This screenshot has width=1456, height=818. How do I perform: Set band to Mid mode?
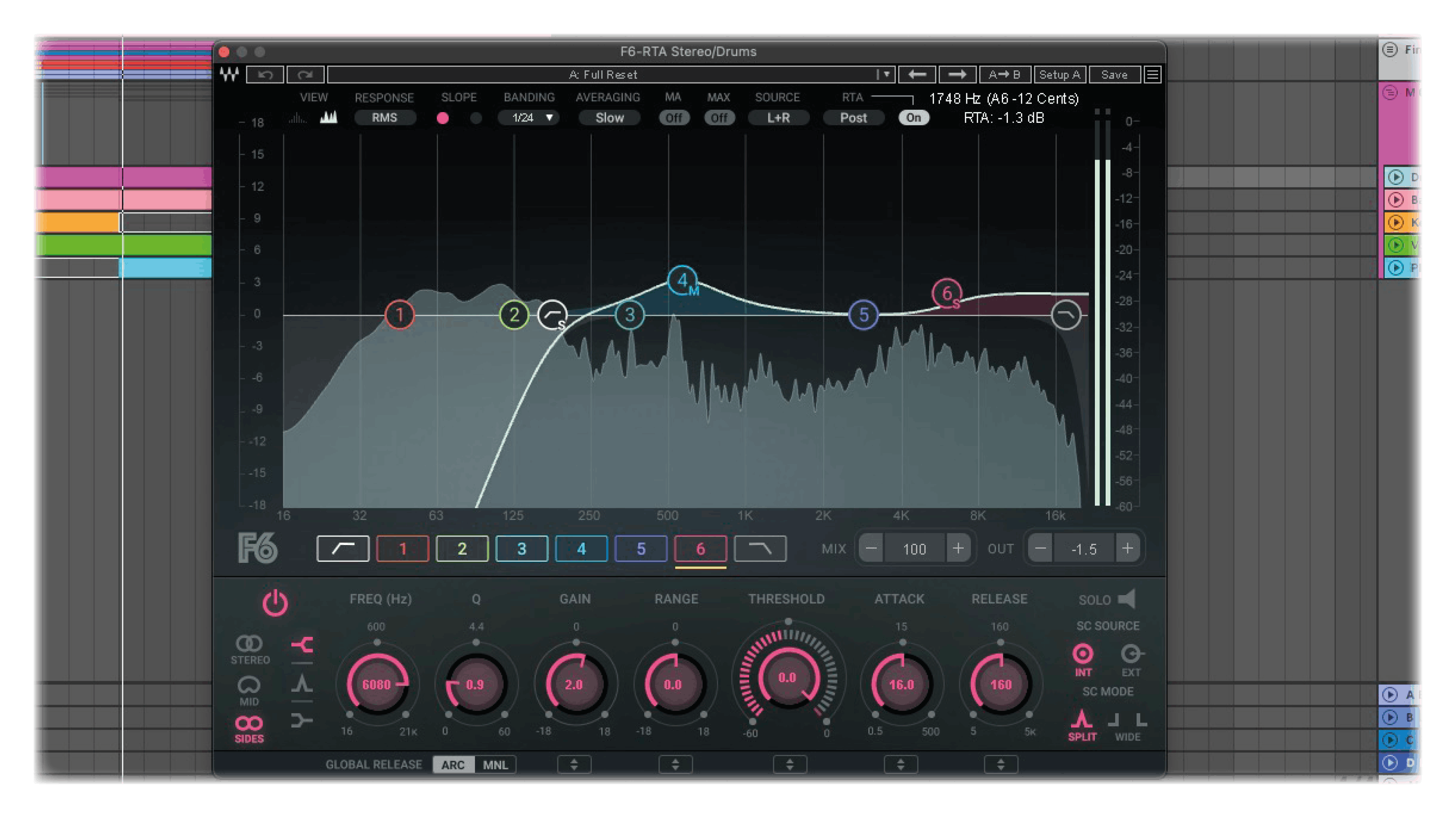click(249, 691)
